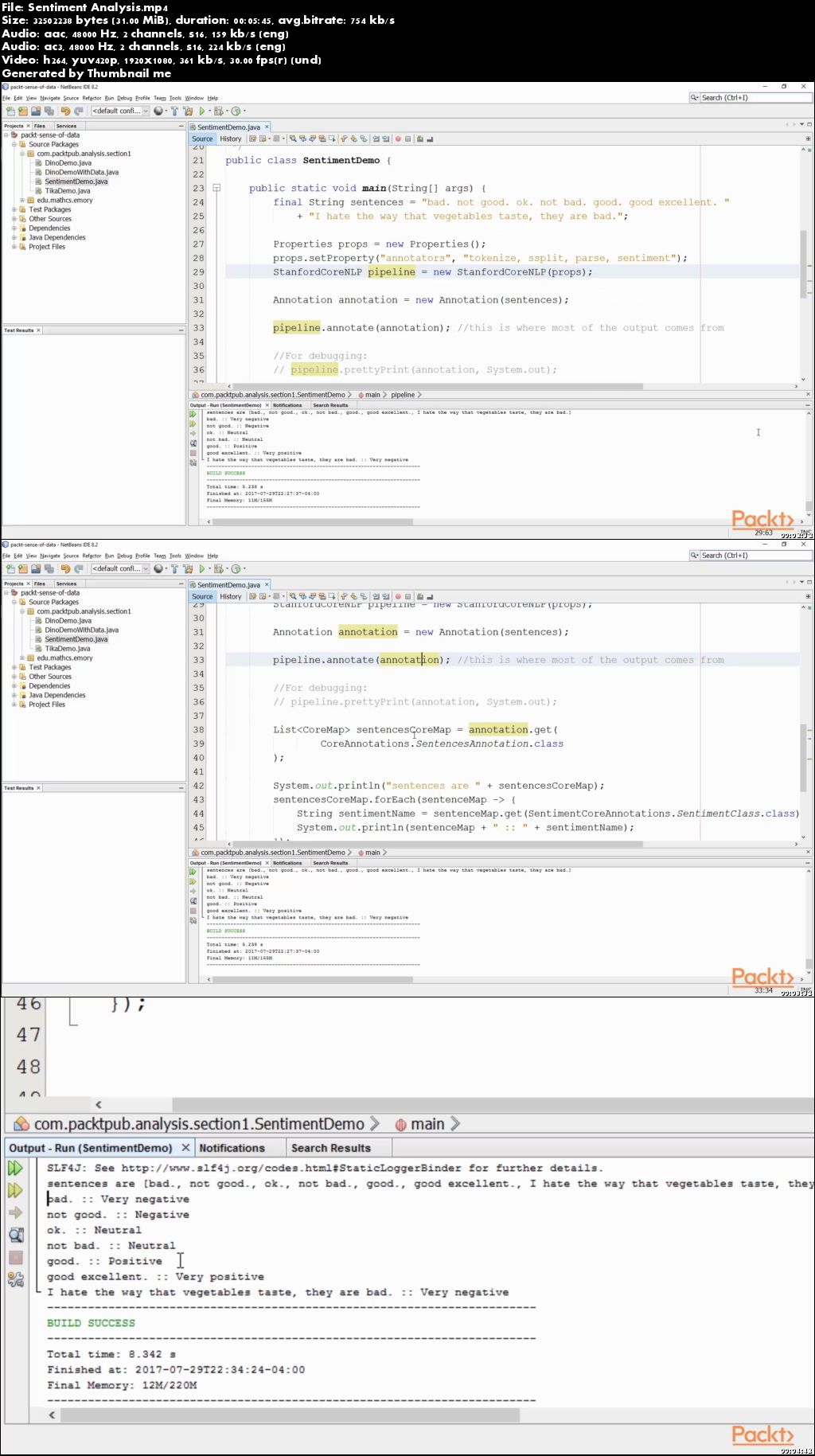Select SentimentDemo.java editor tab in top window
This screenshot has height=1456, width=815.
click(229, 127)
